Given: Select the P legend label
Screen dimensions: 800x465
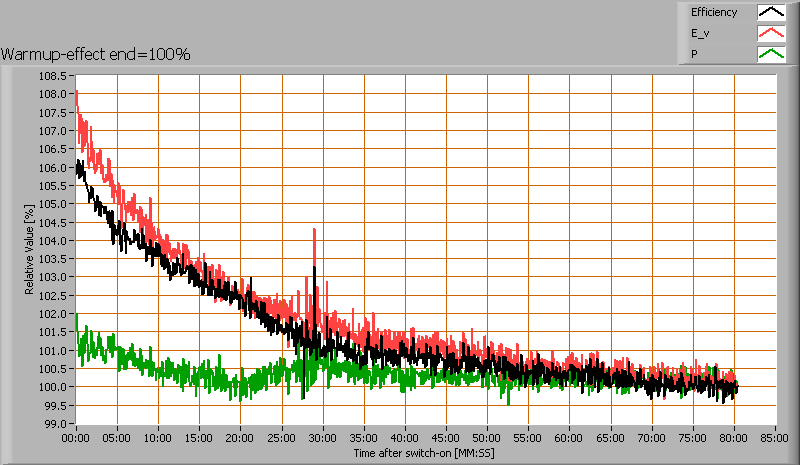Looking at the screenshot, I should tap(694, 53).
